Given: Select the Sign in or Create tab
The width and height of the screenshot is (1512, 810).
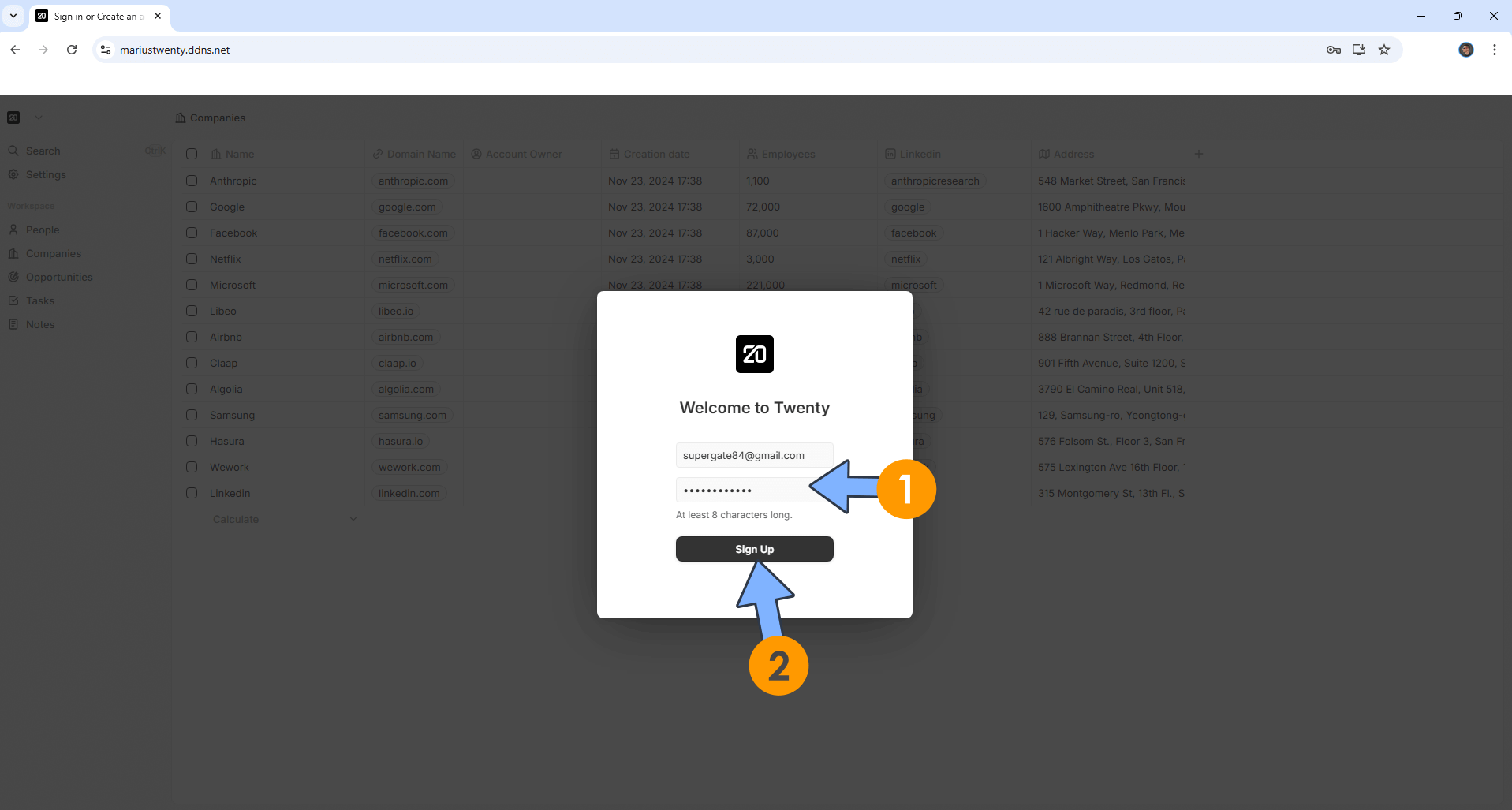Looking at the screenshot, I should click(x=99, y=16).
